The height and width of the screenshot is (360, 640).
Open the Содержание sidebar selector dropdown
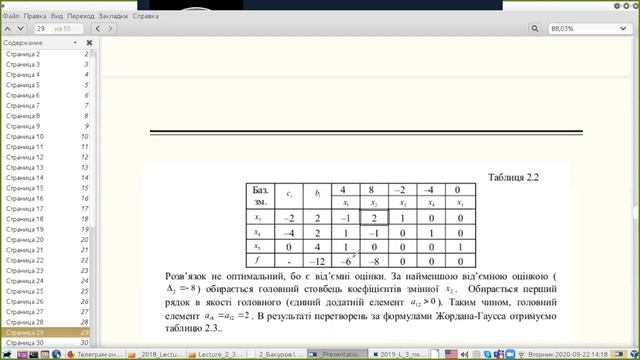point(75,43)
